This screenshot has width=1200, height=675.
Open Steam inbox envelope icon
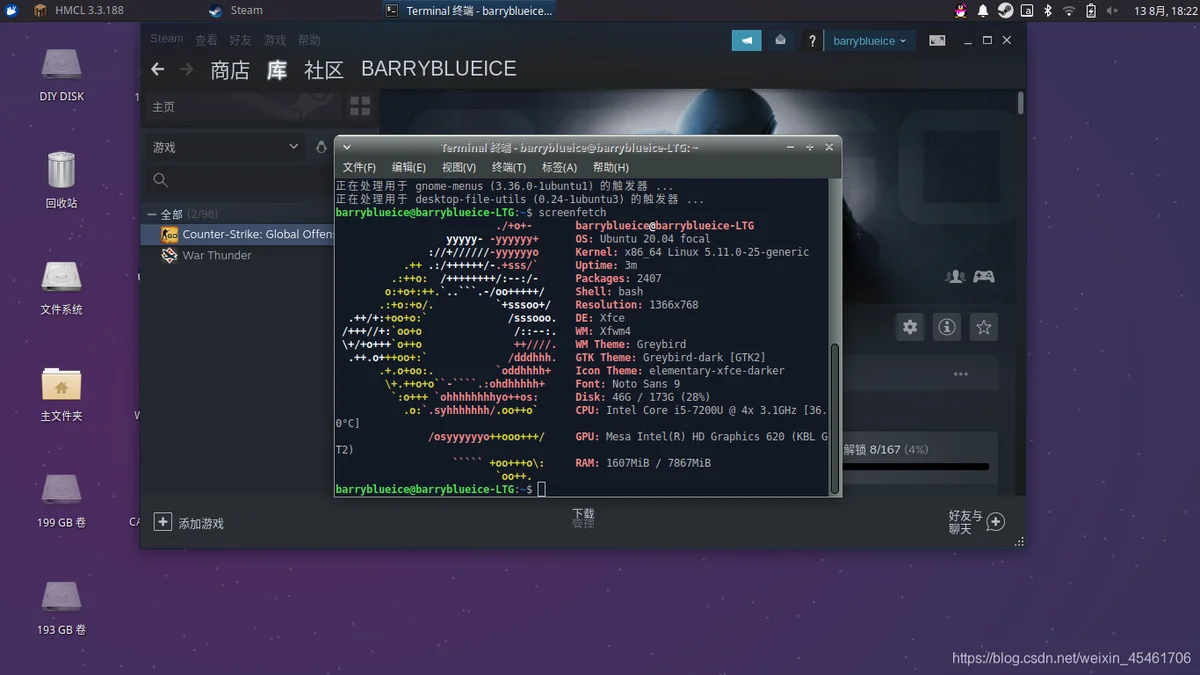(781, 41)
